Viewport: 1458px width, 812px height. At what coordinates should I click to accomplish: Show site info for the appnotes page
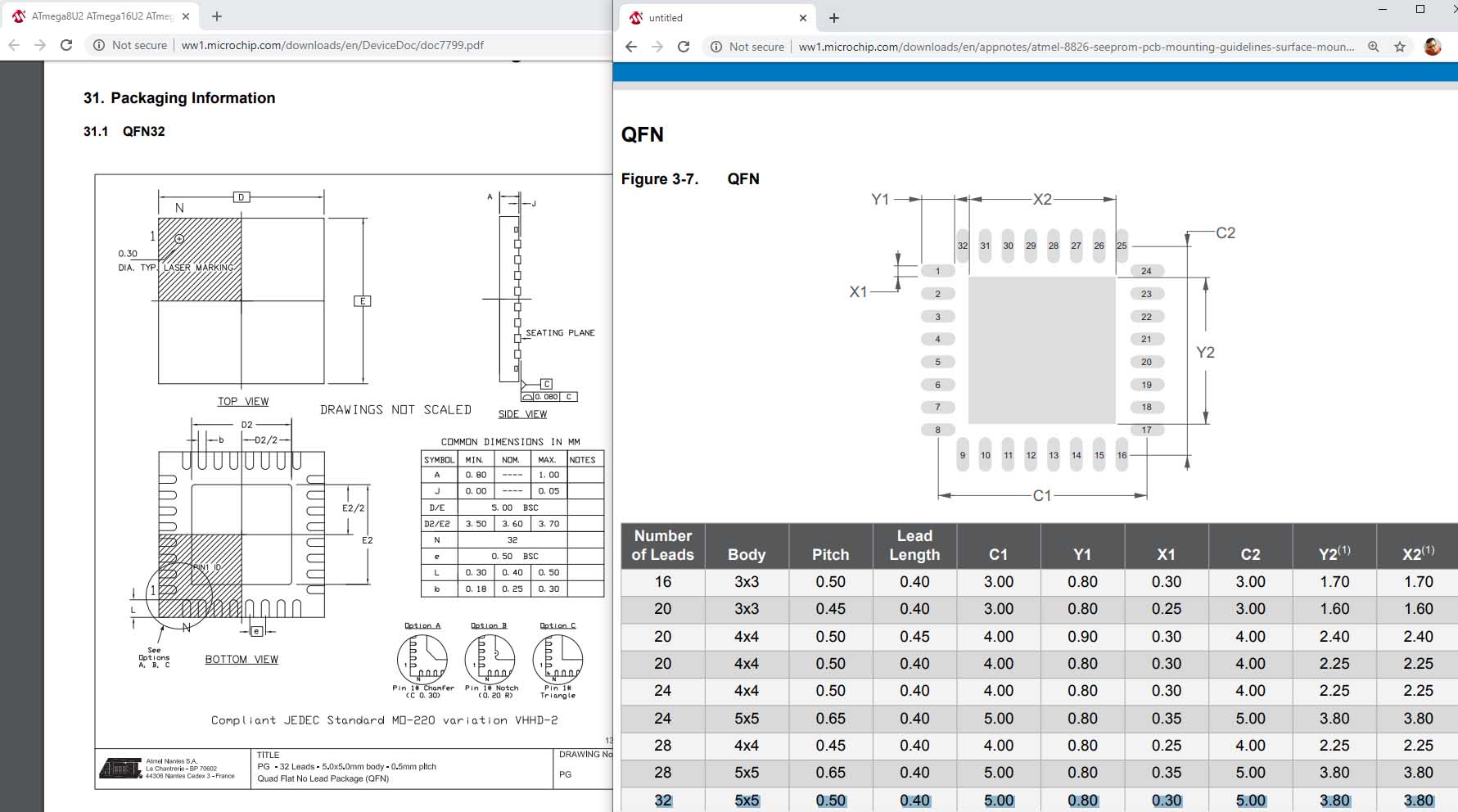(x=716, y=47)
